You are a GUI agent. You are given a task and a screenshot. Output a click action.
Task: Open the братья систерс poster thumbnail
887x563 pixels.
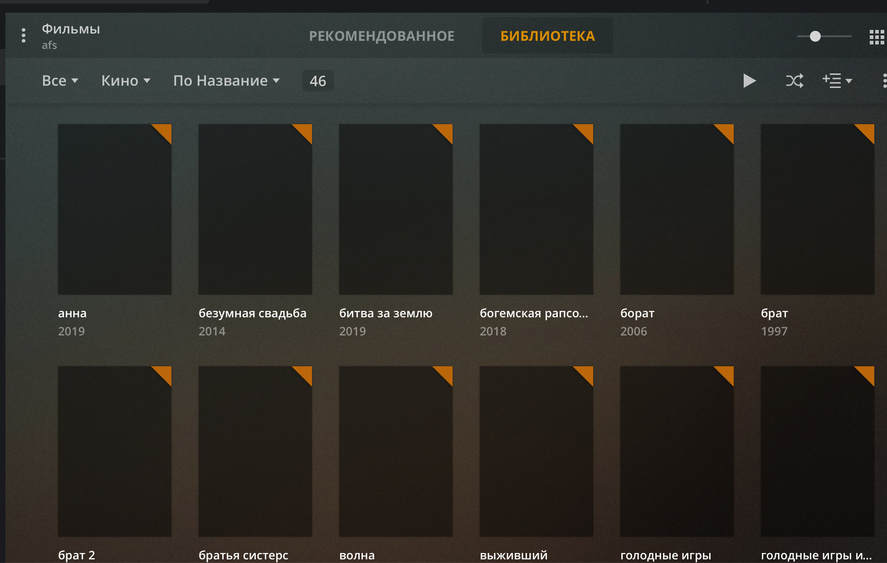click(255, 451)
